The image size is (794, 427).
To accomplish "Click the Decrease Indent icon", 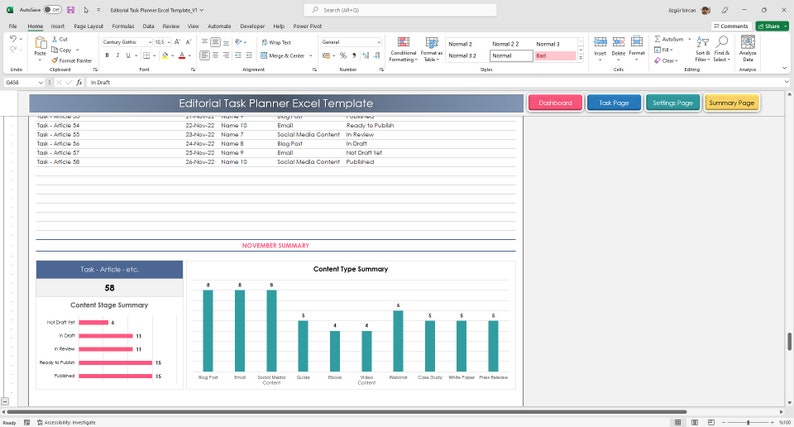I will point(238,56).
